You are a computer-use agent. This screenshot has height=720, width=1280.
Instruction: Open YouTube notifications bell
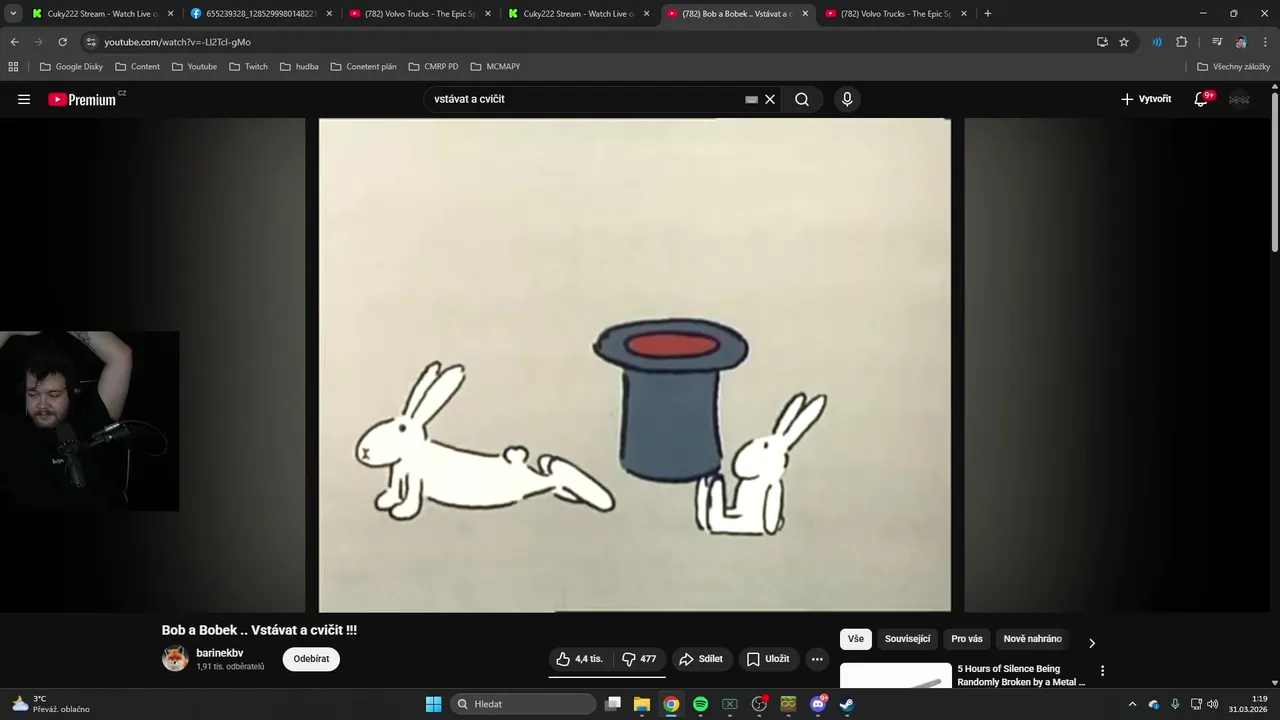[1201, 99]
